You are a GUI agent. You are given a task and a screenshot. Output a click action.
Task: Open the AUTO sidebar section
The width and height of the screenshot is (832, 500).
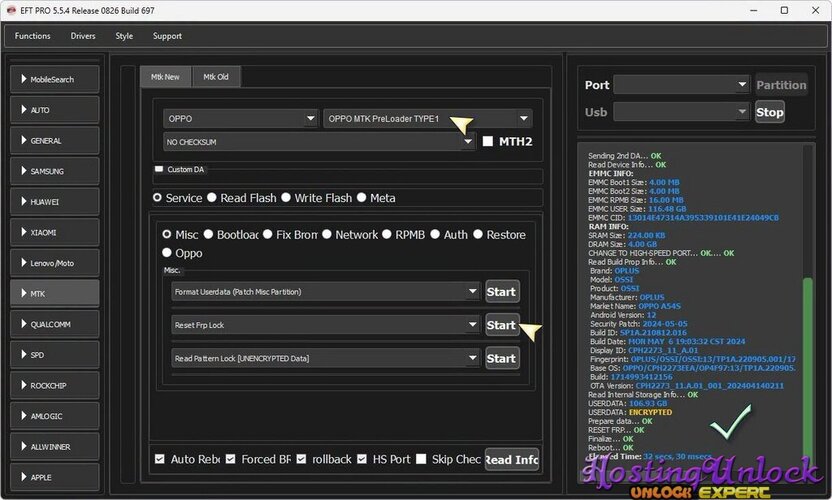[x=54, y=110]
